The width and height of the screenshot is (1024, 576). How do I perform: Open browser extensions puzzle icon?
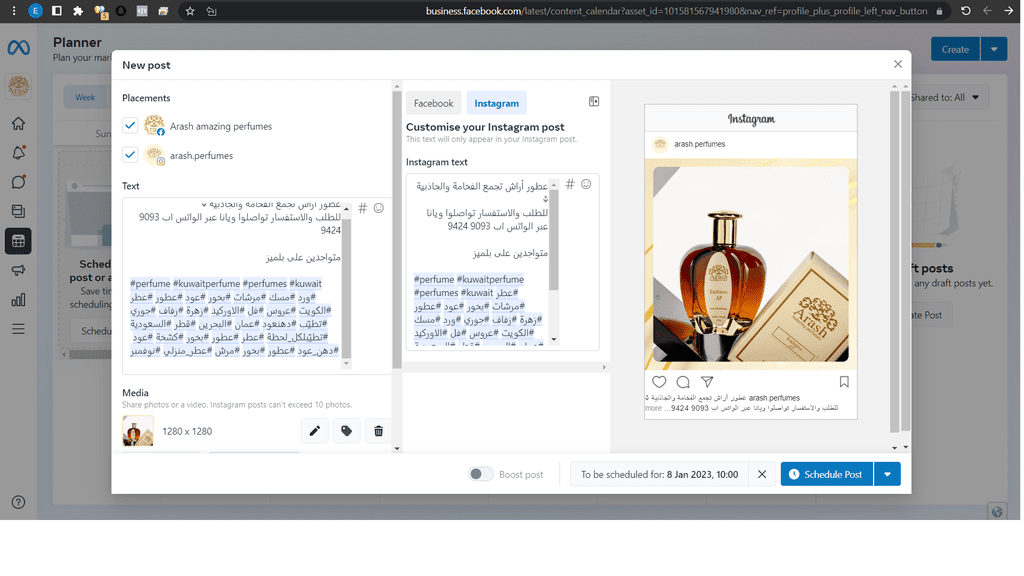[78, 11]
